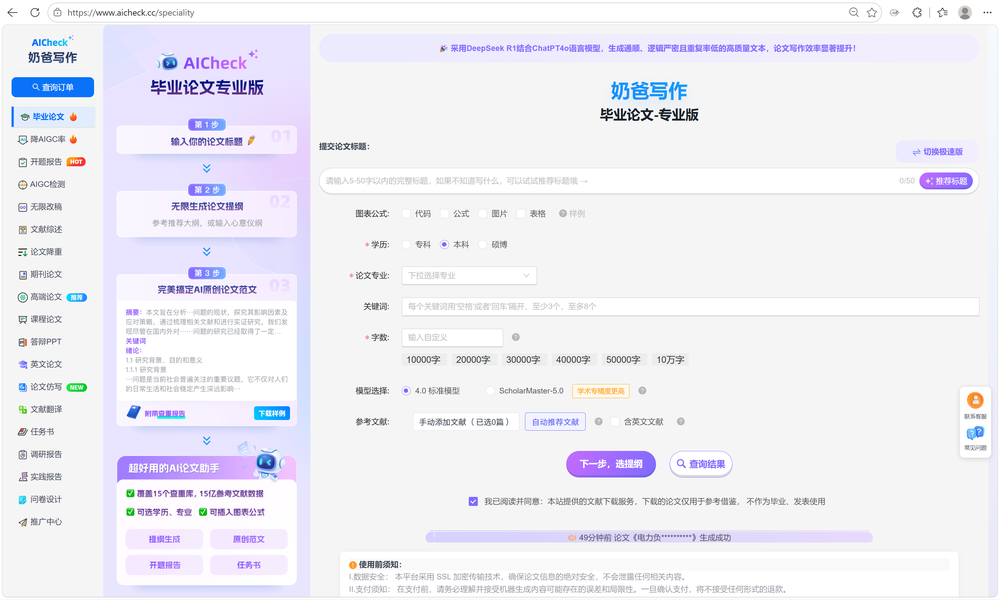
Task: Click 下一步，选提纲 button
Action: pyautogui.click(x=611, y=464)
